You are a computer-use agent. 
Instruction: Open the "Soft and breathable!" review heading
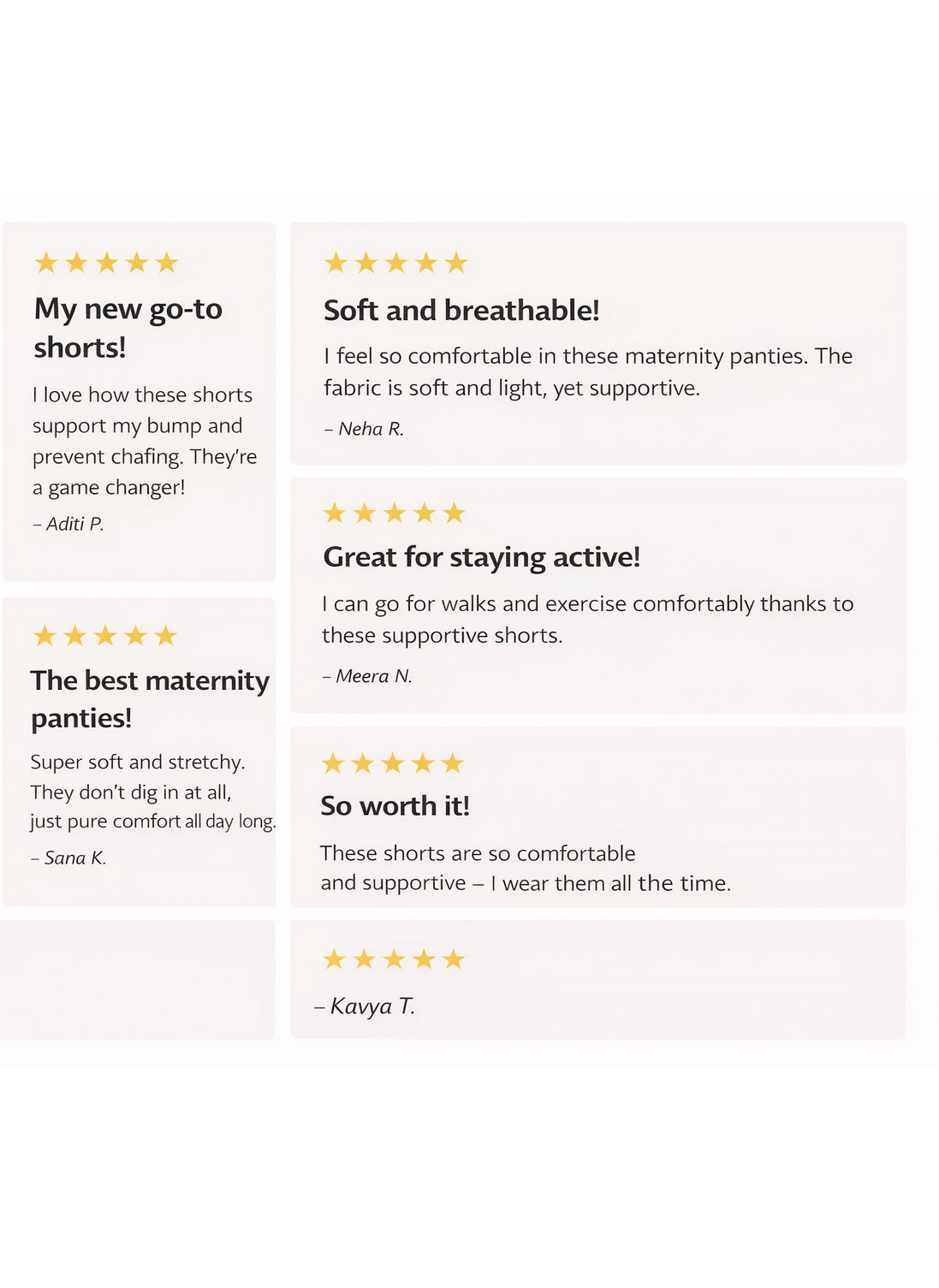point(461,311)
